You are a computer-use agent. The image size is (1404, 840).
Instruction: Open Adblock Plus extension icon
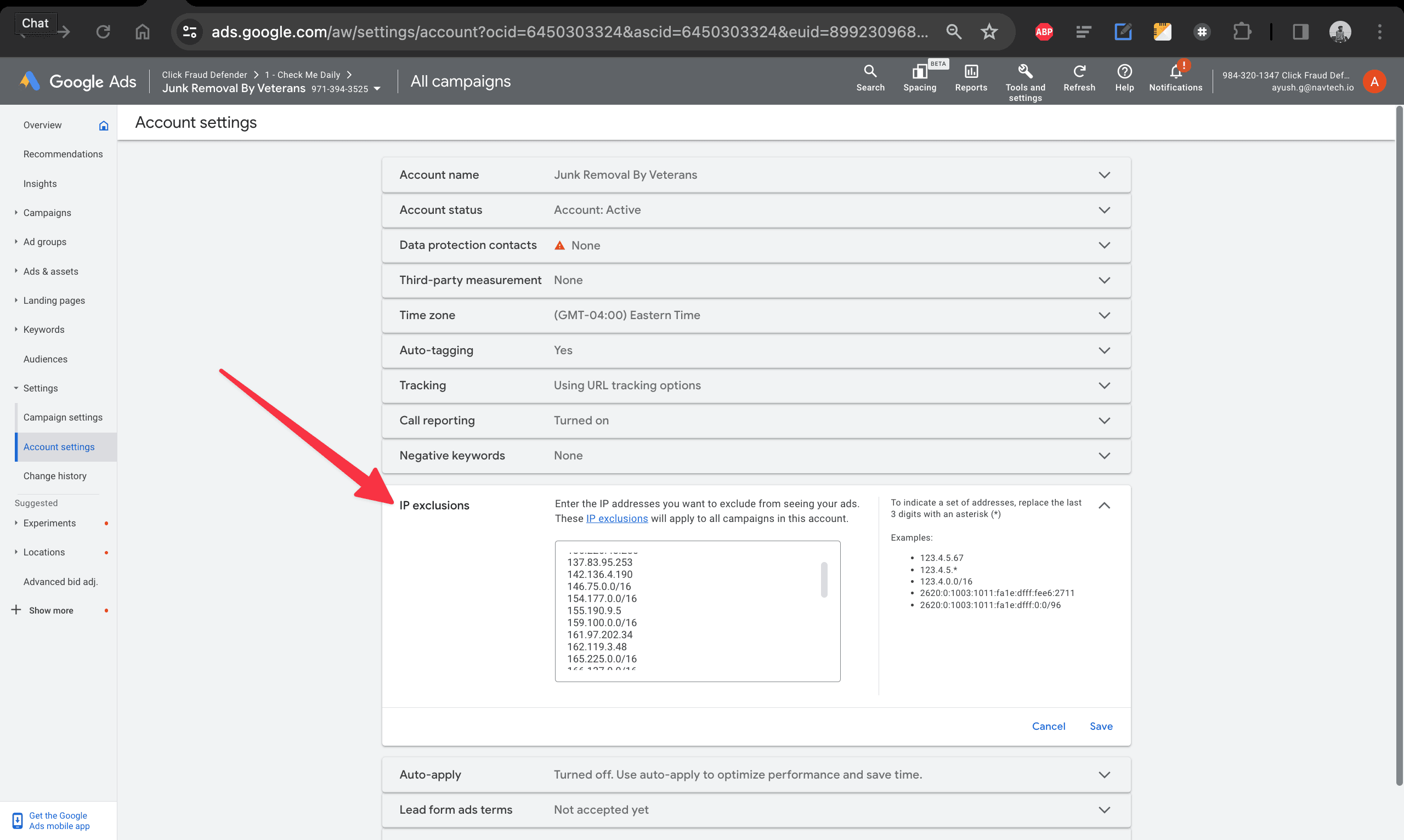coord(1043,32)
